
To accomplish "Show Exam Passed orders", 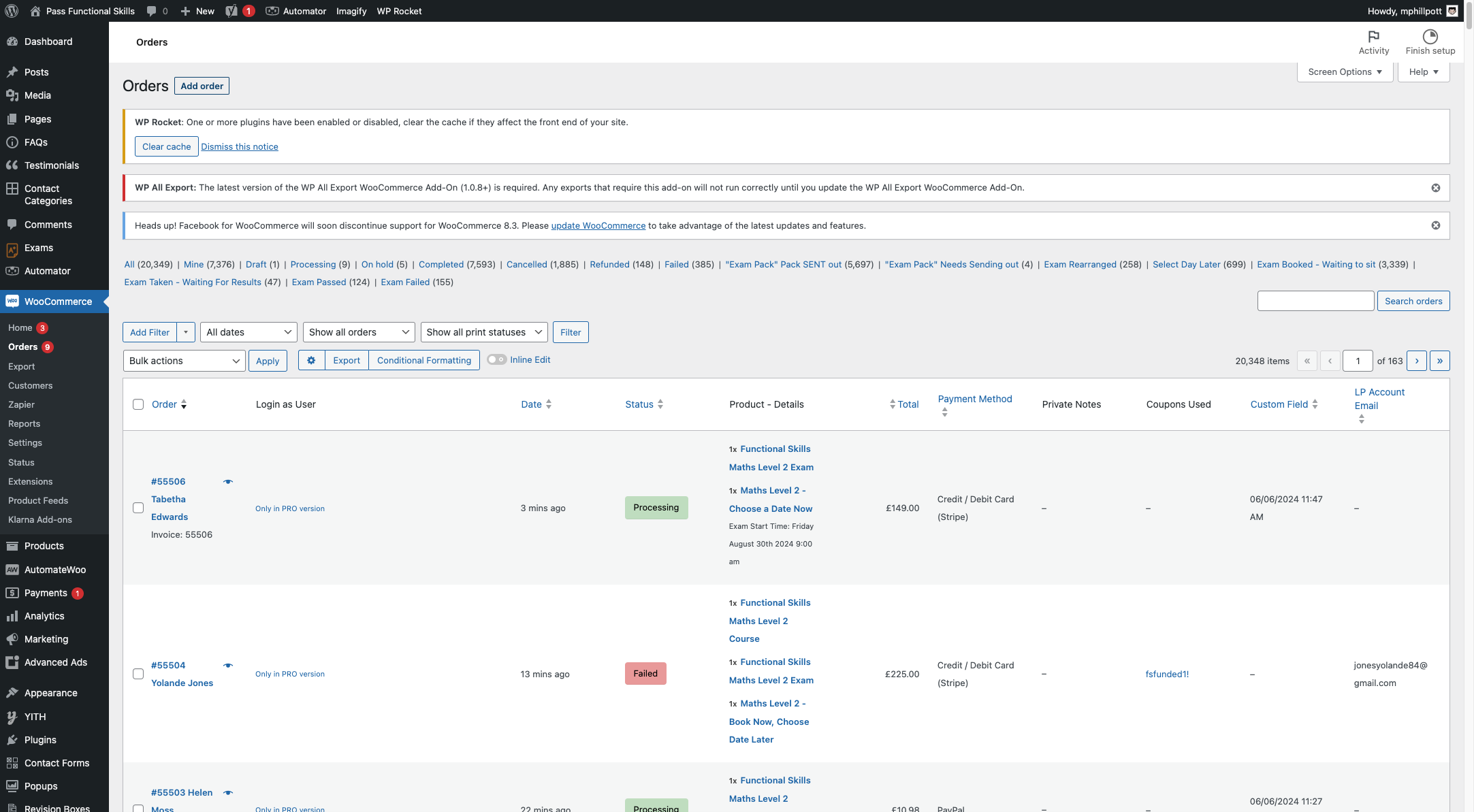I will click(319, 282).
